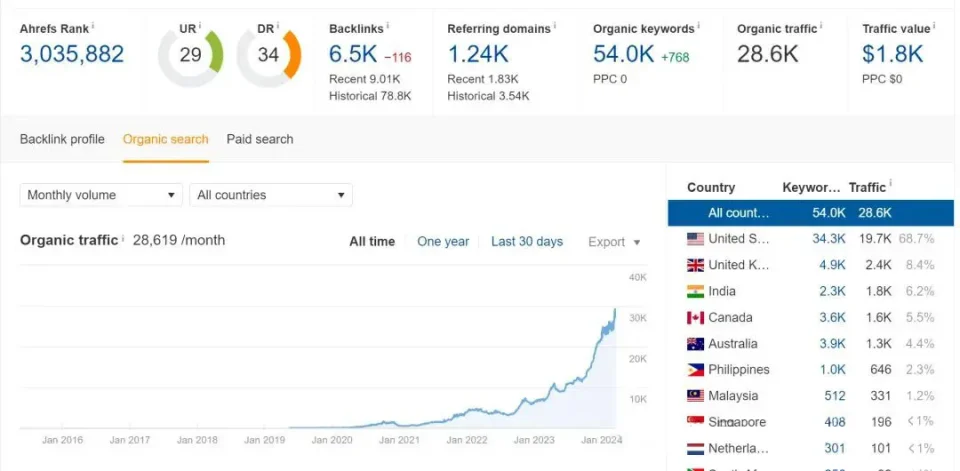Click the info icon next to Backlinks
960x471 pixels.
[x=388, y=26]
